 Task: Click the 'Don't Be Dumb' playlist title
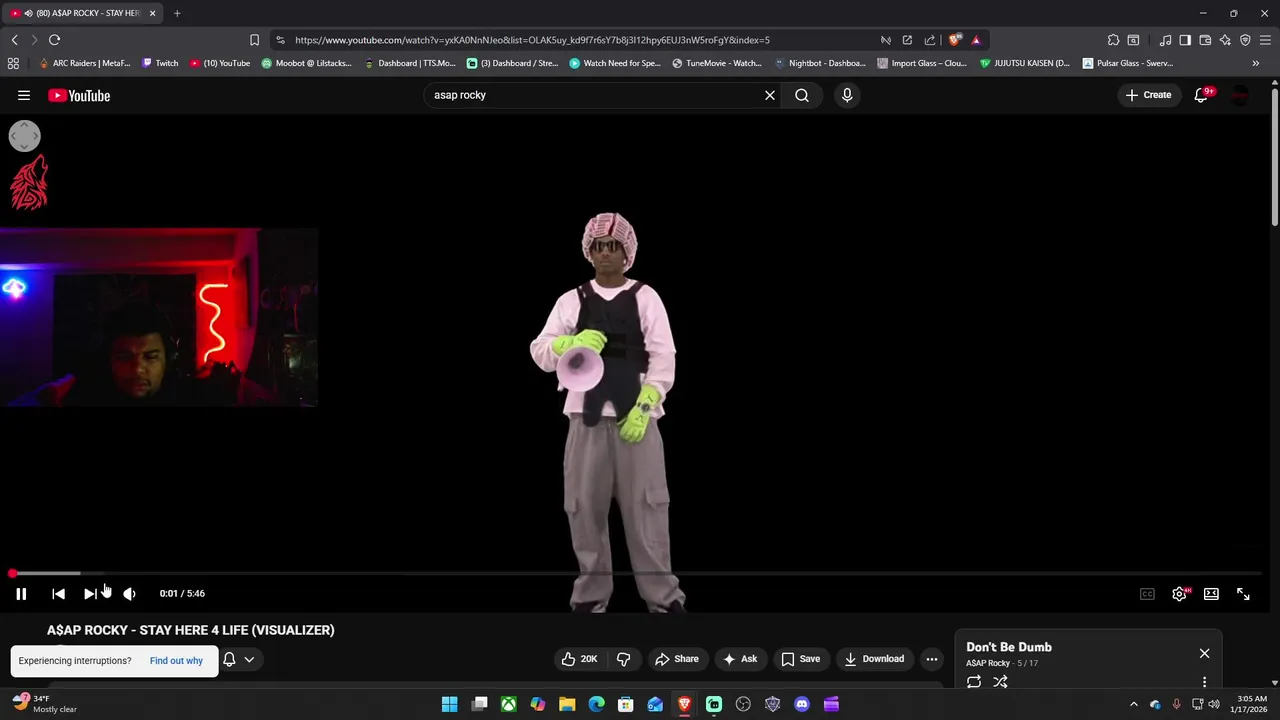coord(1009,647)
